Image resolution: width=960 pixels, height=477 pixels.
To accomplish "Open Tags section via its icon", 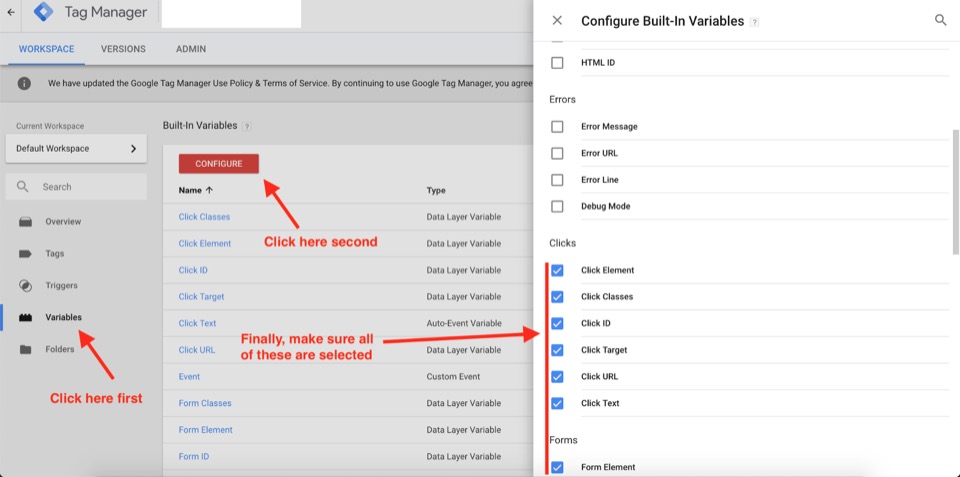I will click(x=25, y=254).
